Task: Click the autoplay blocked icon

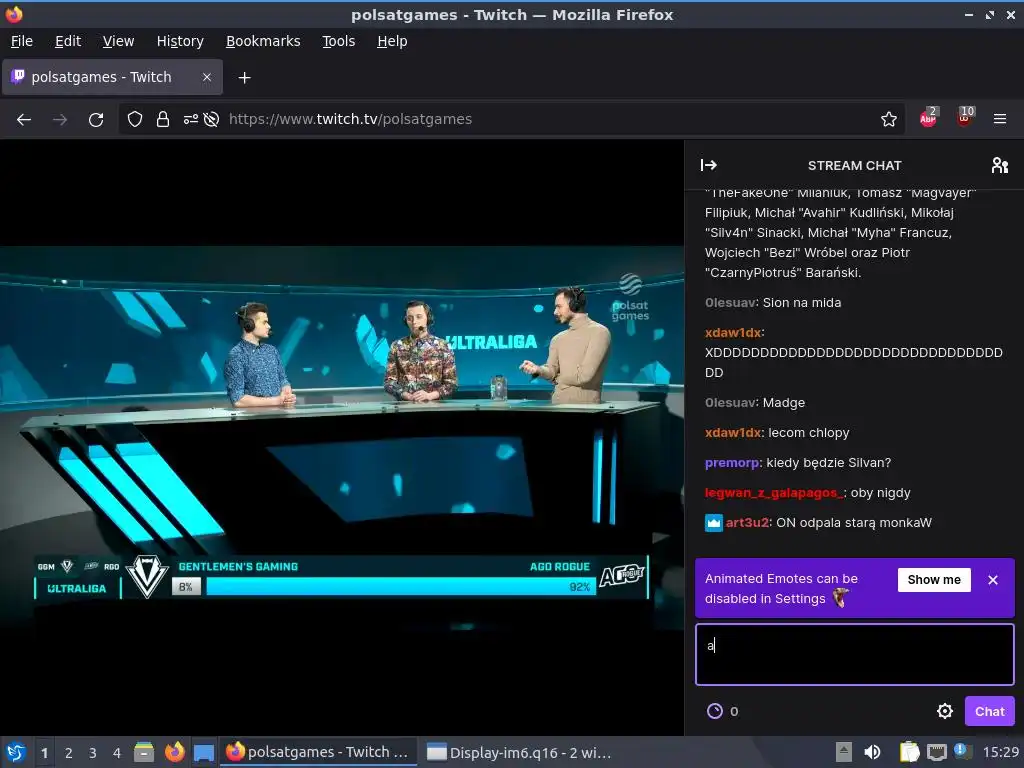Action: pyautogui.click(x=211, y=119)
